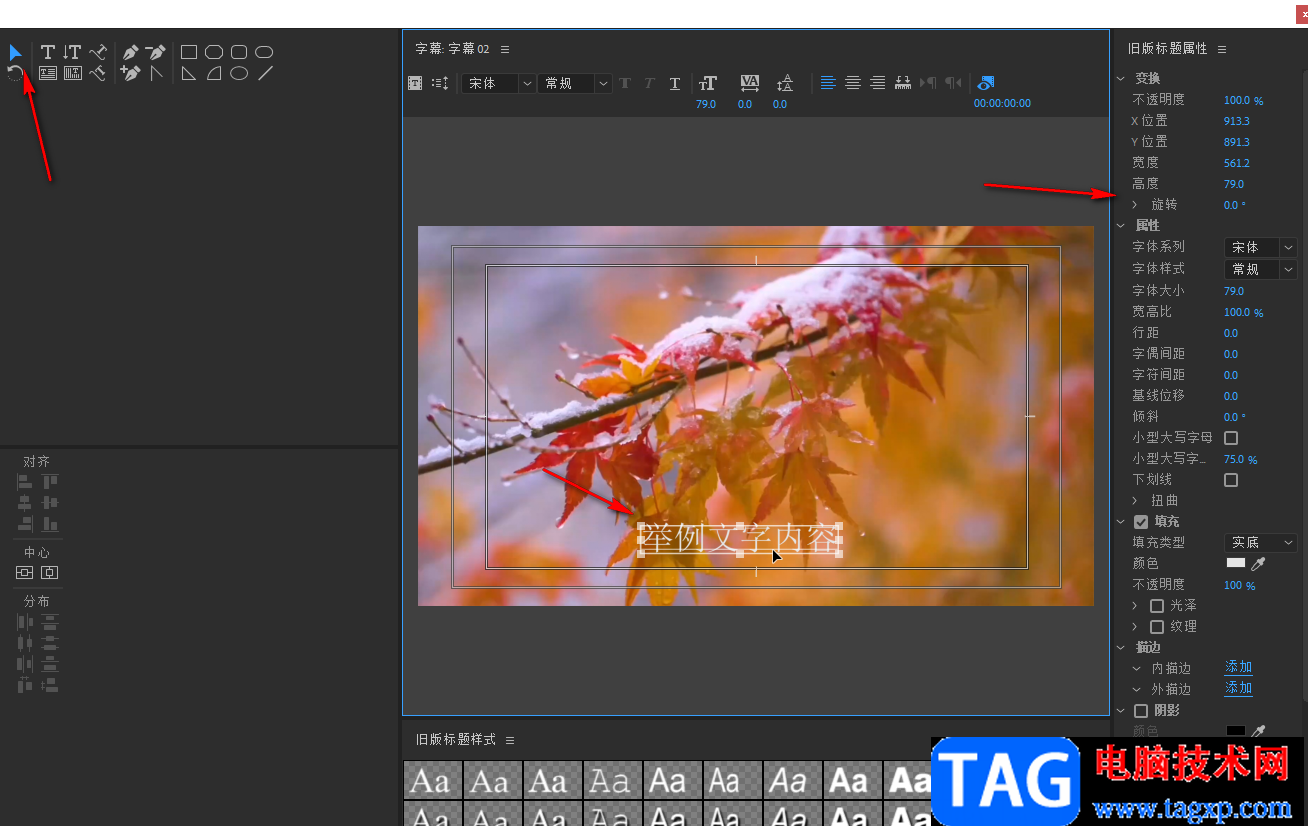The image size is (1308, 826).
Task: Enable 下划线 checkbox
Action: [1231, 480]
